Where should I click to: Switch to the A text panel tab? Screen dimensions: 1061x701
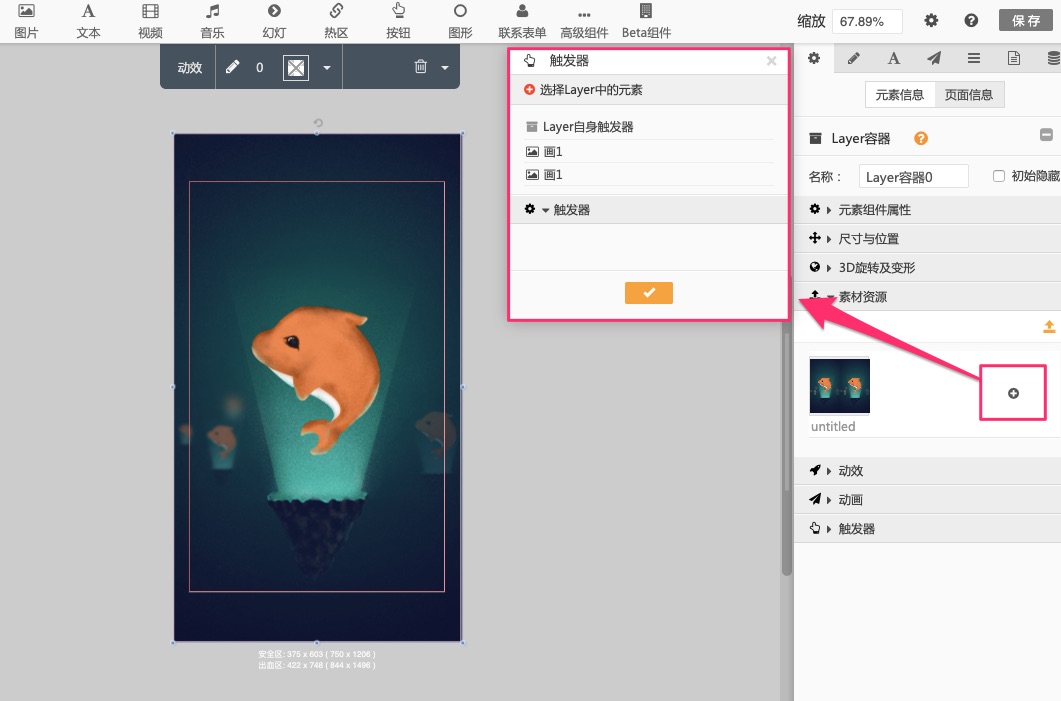pos(894,58)
